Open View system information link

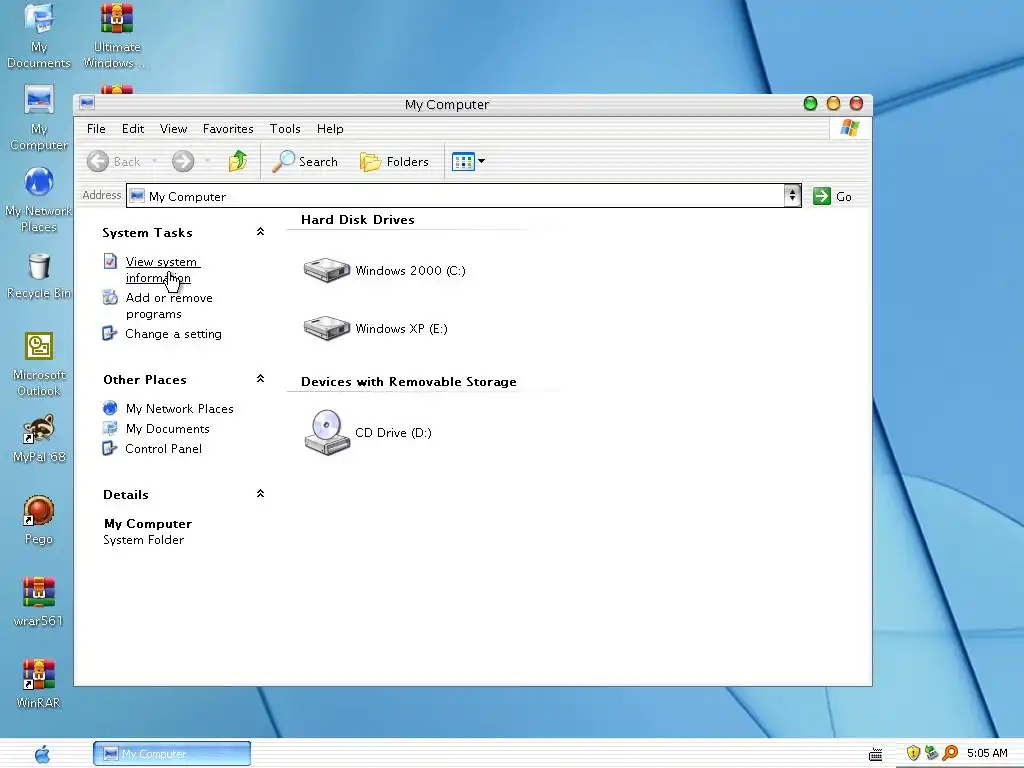pyautogui.click(x=162, y=270)
